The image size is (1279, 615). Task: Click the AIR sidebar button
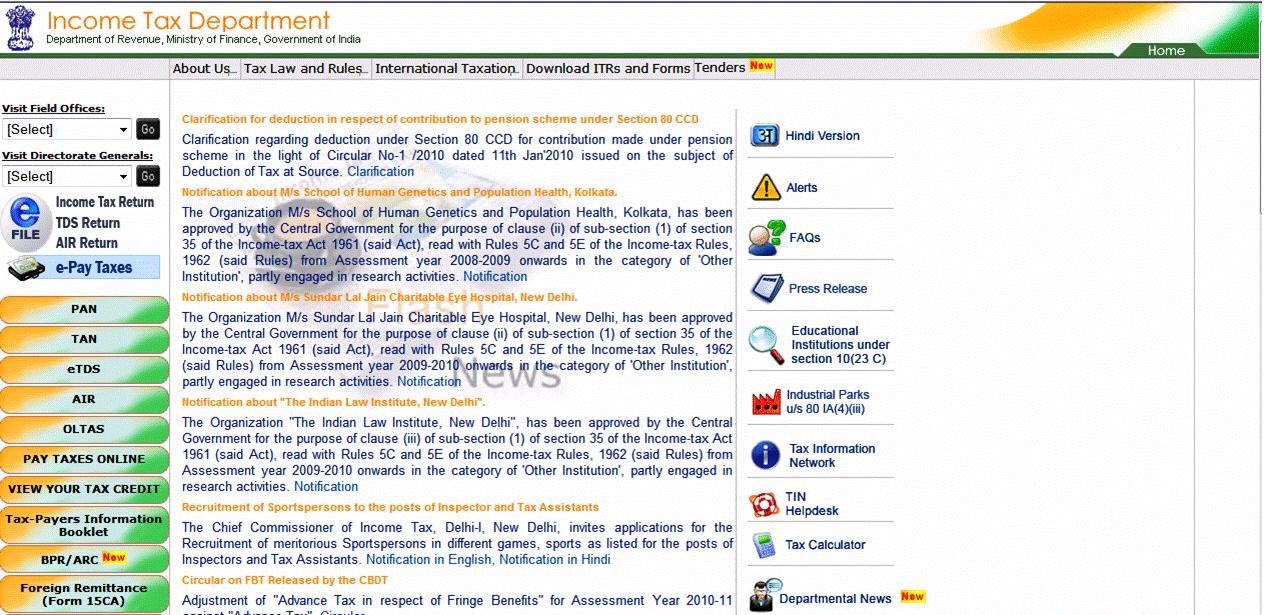84,399
